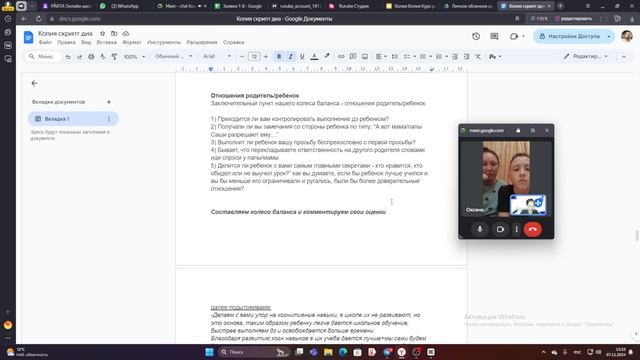Decrease font size with minus button
Viewport: 640px width, 360px height.
[x=242, y=56]
